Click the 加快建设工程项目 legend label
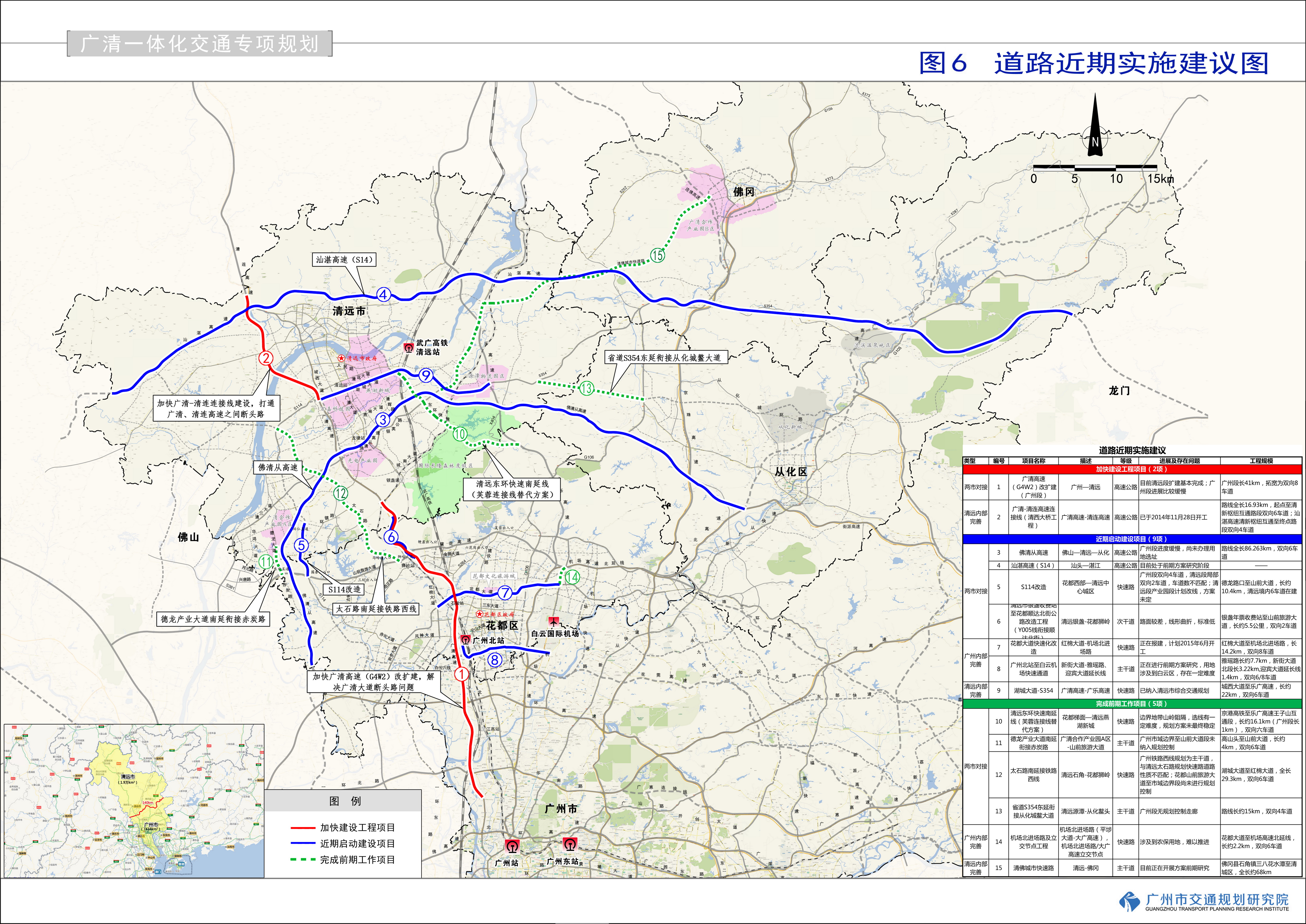The height and width of the screenshot is (924, 1306). point(357,828)
